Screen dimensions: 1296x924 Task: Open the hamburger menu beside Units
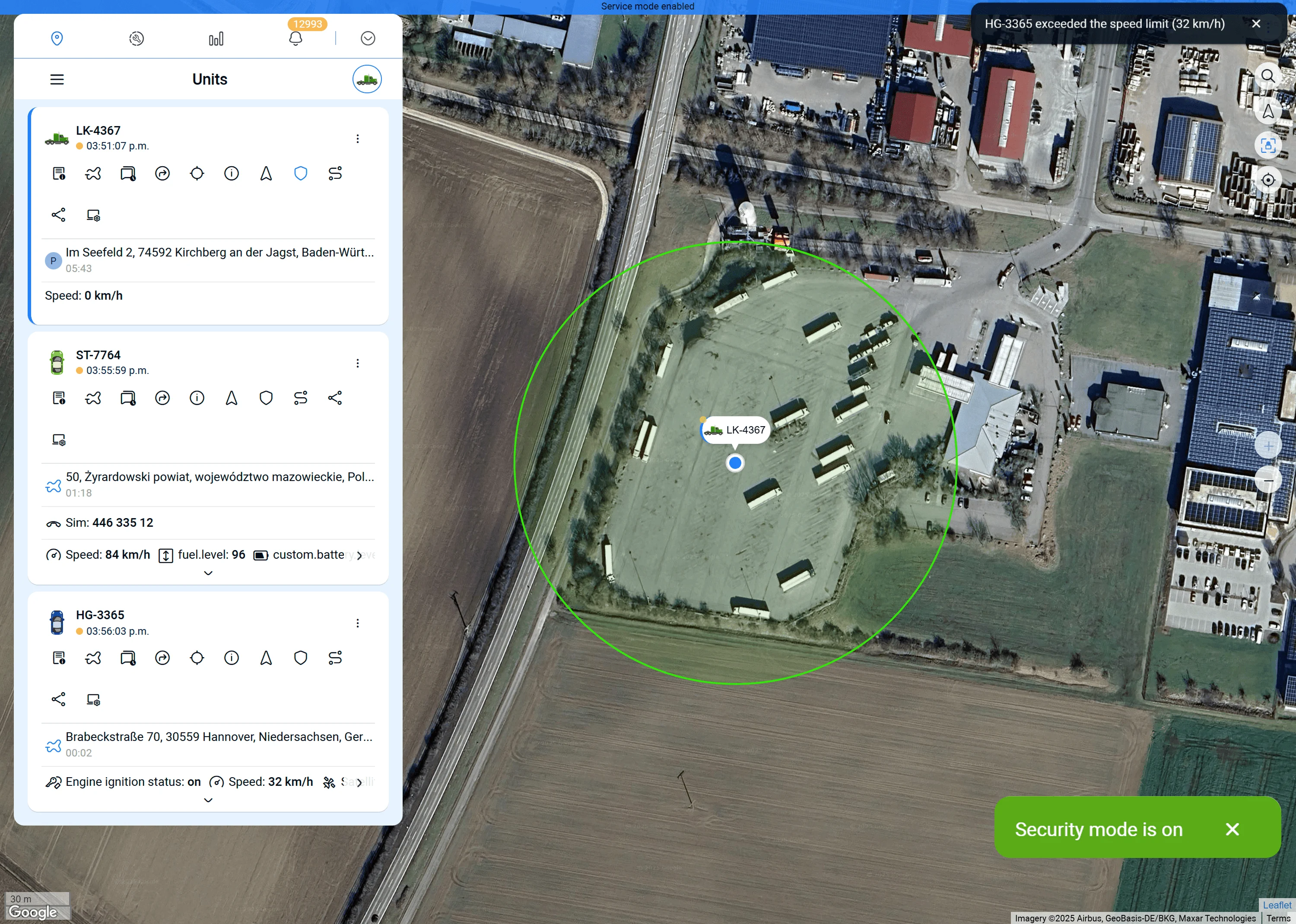(x=57, y=79)
